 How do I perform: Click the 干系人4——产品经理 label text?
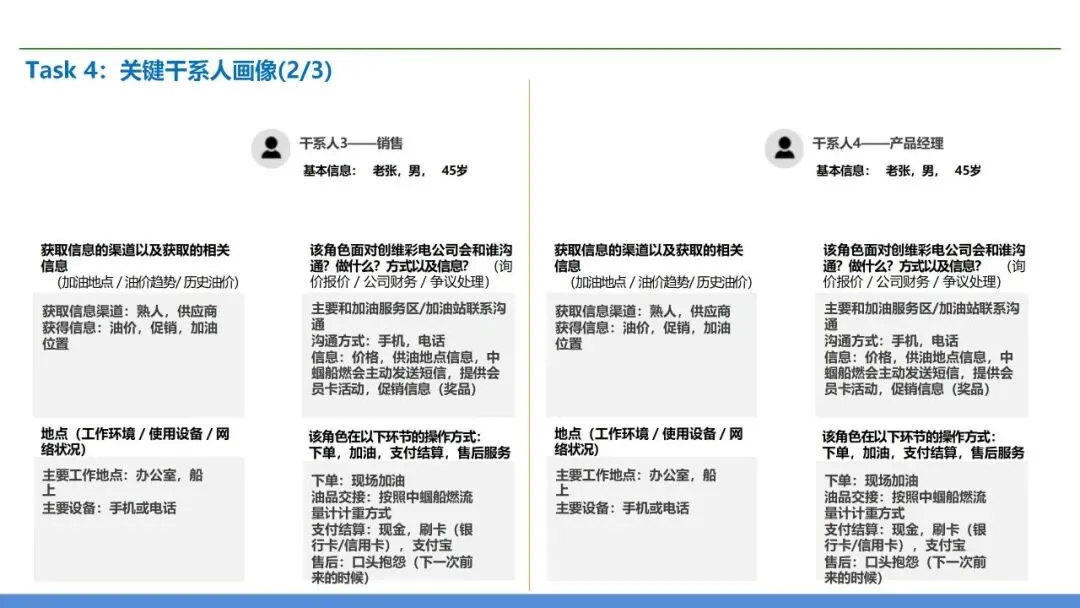[880, 144]
